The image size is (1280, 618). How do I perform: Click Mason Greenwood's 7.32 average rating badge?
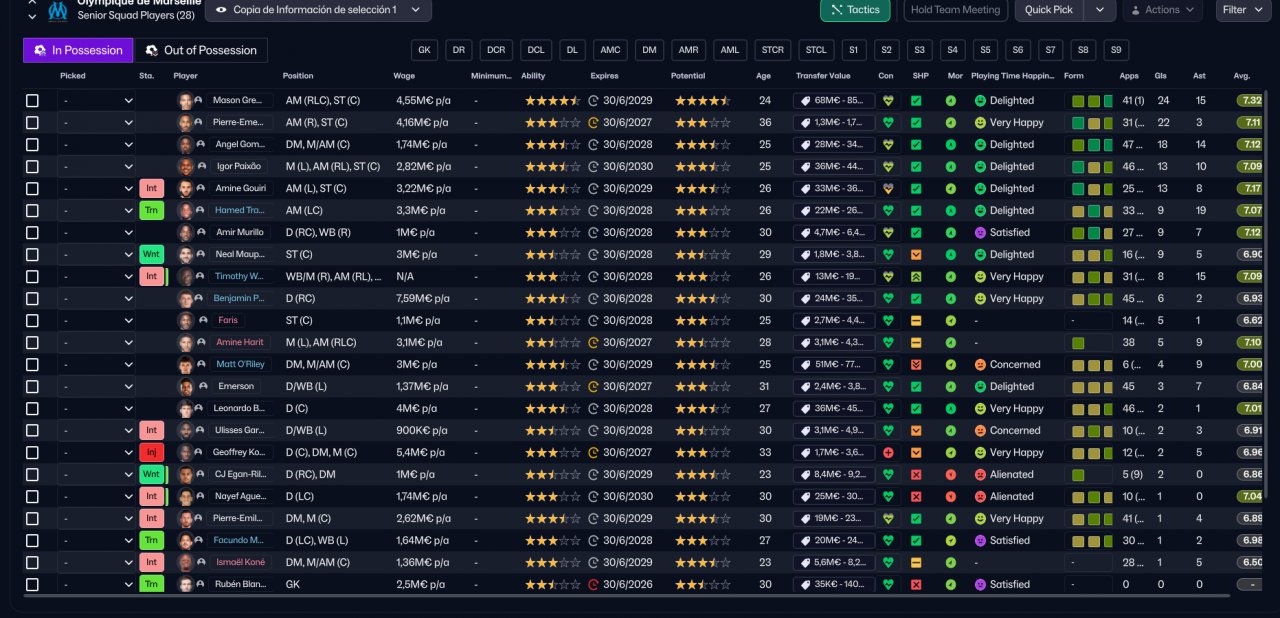tap(1249, 101)
